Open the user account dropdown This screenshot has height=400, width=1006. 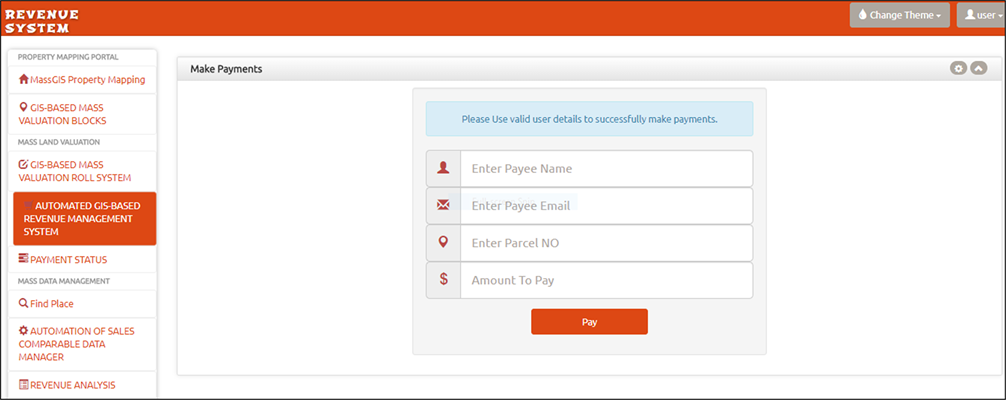click(980, 15)
